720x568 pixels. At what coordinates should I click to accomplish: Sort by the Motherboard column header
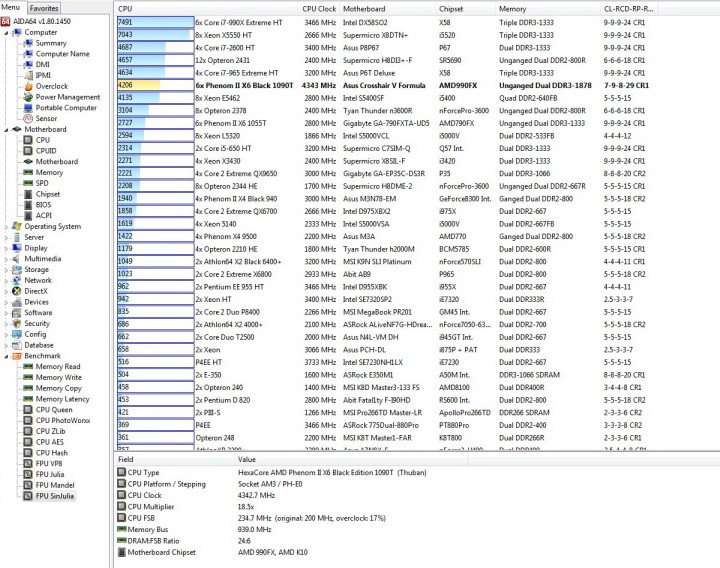[x=388, y=9]
